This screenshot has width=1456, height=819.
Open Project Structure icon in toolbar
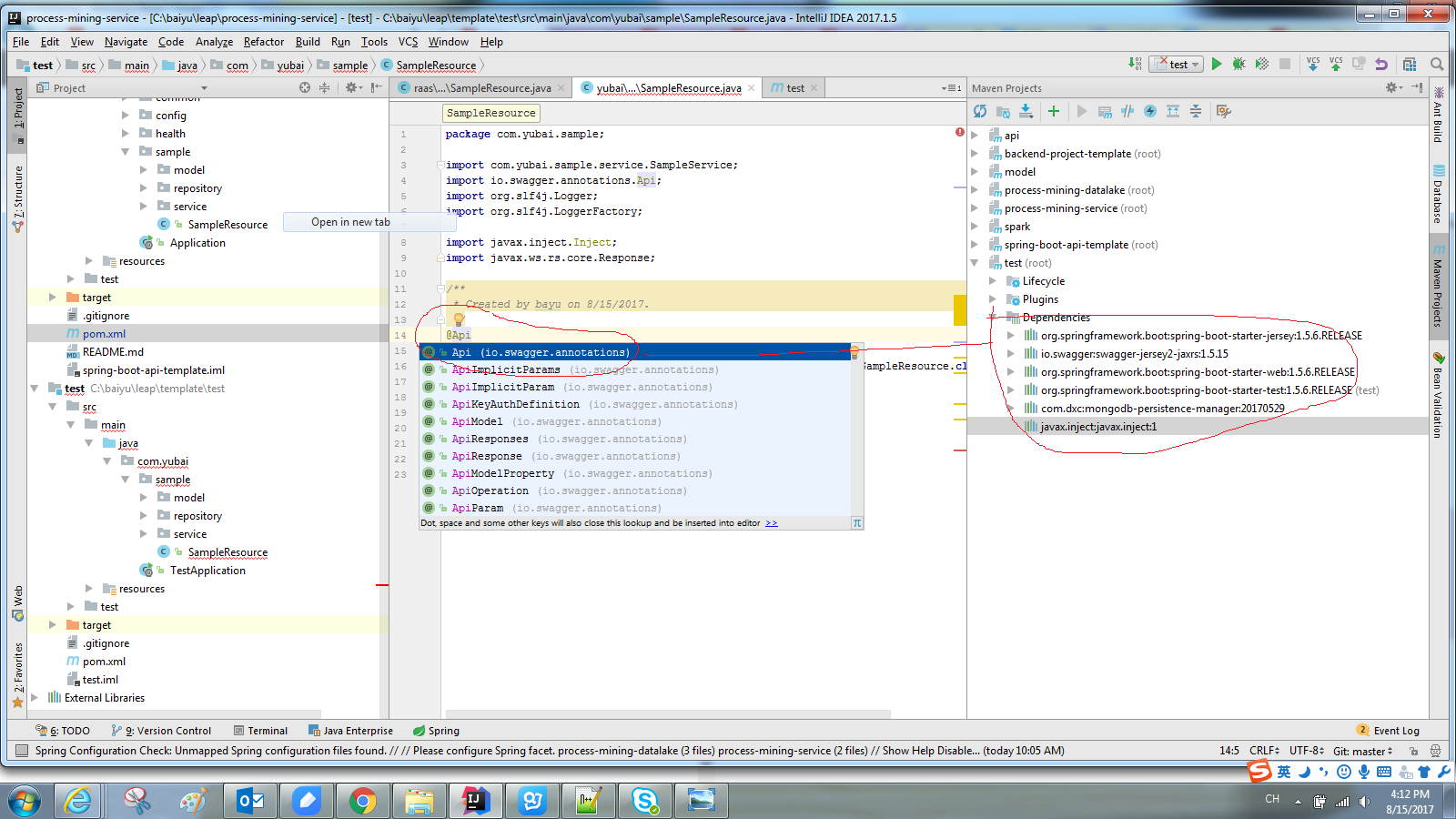point(1410,64)
